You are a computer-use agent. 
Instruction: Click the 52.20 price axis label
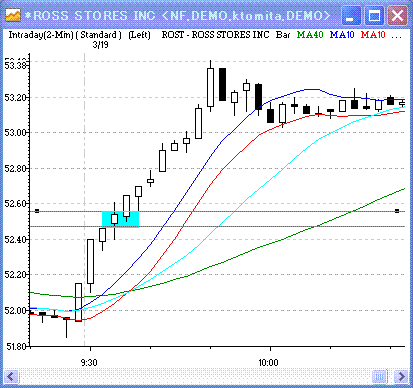(15, 275)
